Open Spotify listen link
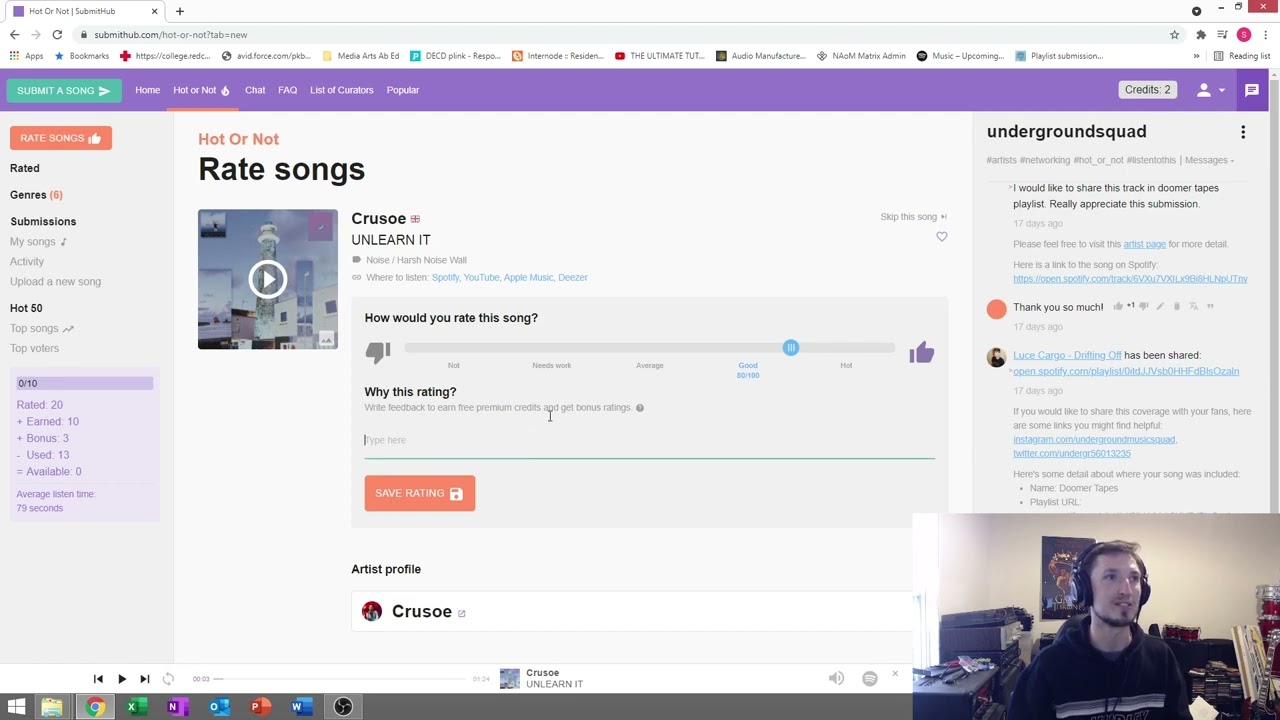Image resolution: width=1280 pixels, height=720 pixels. (x=445, y=277)
